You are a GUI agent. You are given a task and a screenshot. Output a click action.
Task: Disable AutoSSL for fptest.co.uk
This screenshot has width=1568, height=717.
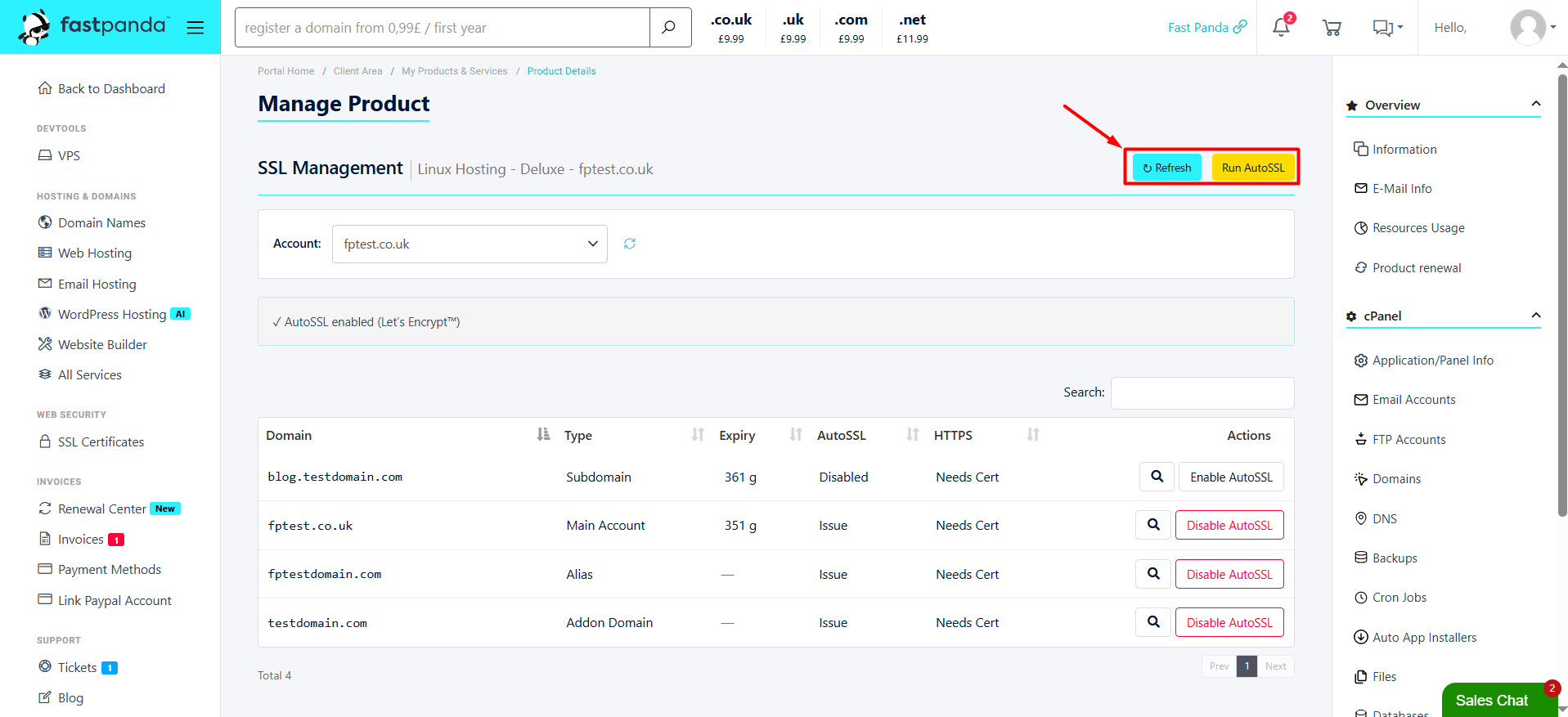pos(1229,525)
